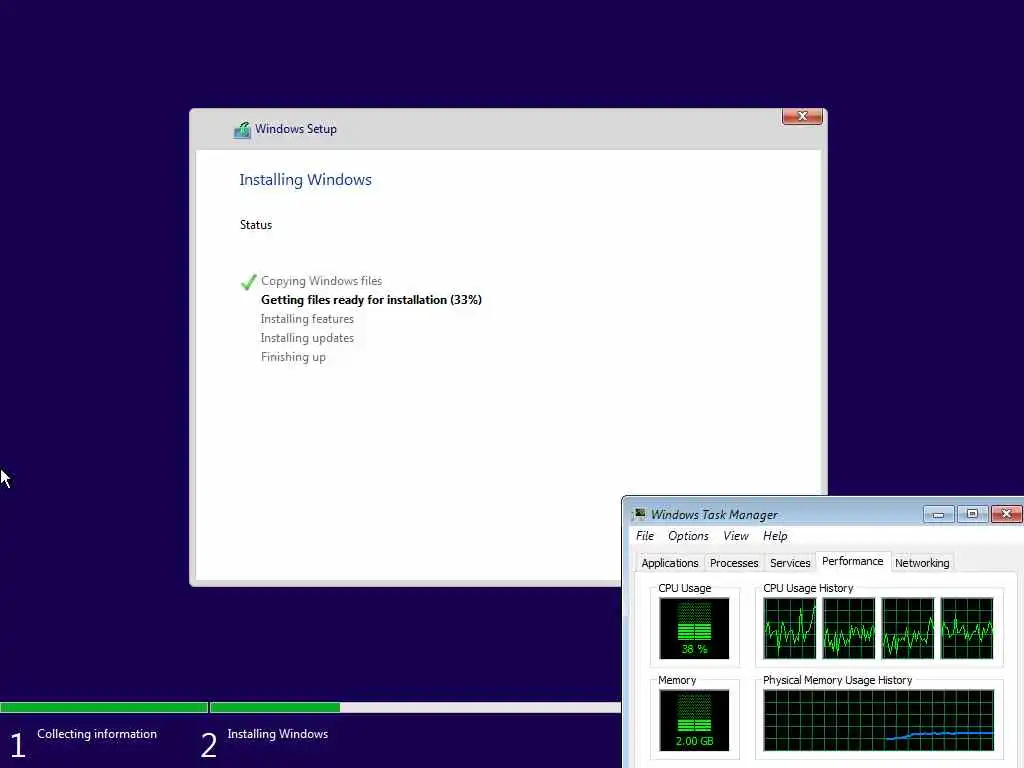Screen dimensions: 1024x768
Task: Click the 'Physical Memory Usage History' label
Action: point(837,680)
